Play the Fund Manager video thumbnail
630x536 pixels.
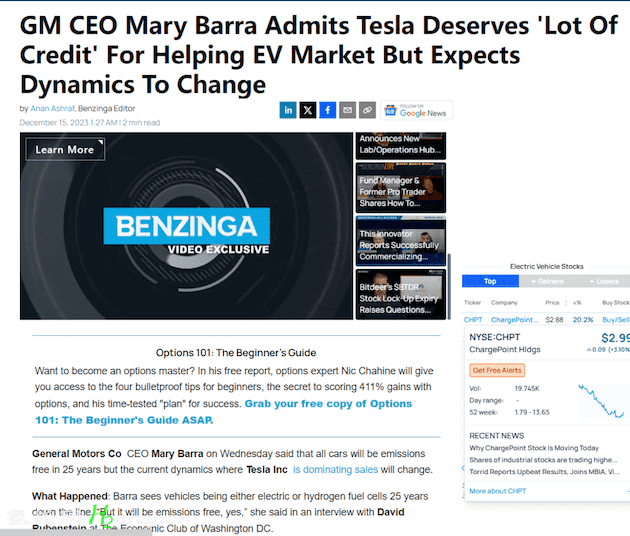click(x=401, y=188)
